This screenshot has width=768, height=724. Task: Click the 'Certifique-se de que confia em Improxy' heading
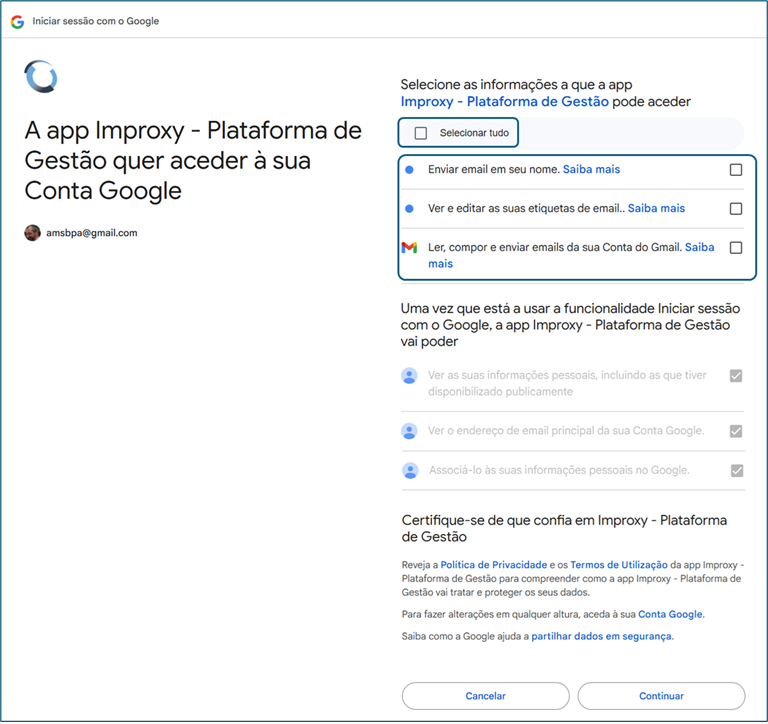tap(564, 529)
